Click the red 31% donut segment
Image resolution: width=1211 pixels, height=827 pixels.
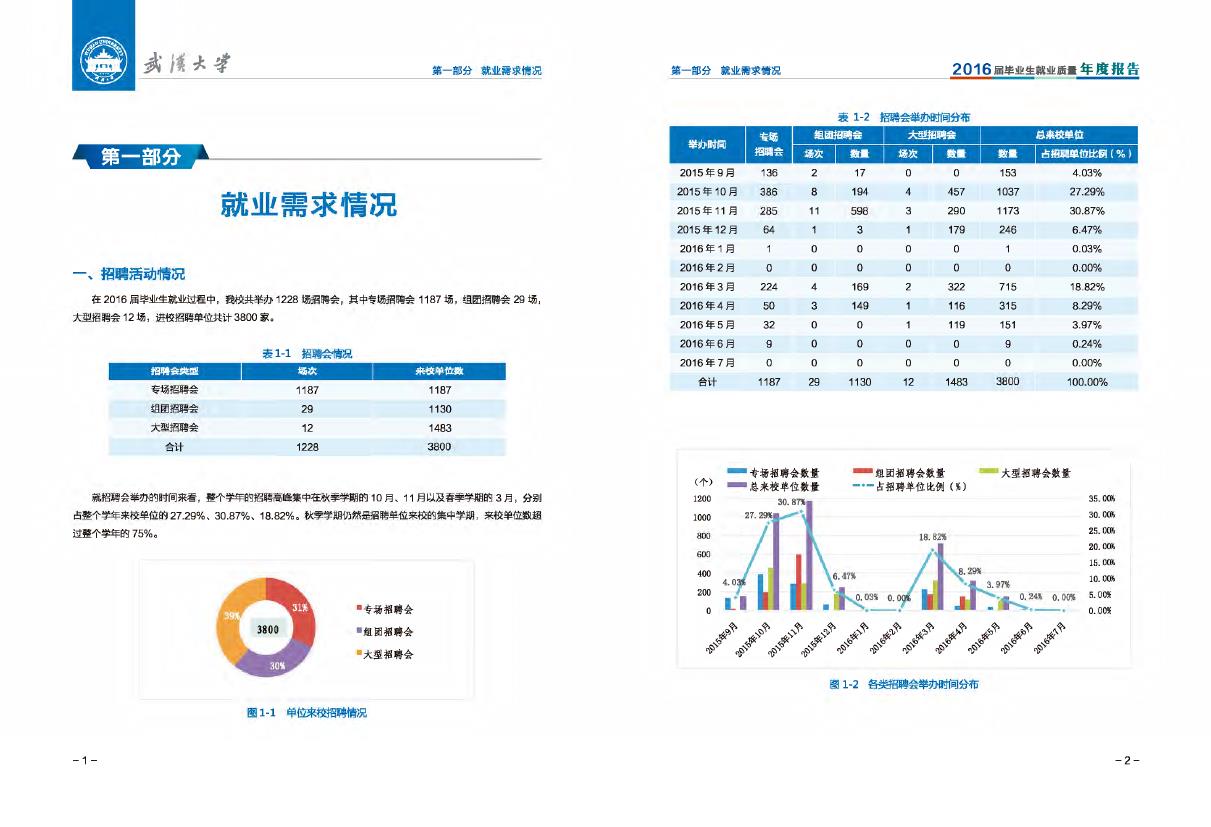pyautogui.click(x=298, y=608)
